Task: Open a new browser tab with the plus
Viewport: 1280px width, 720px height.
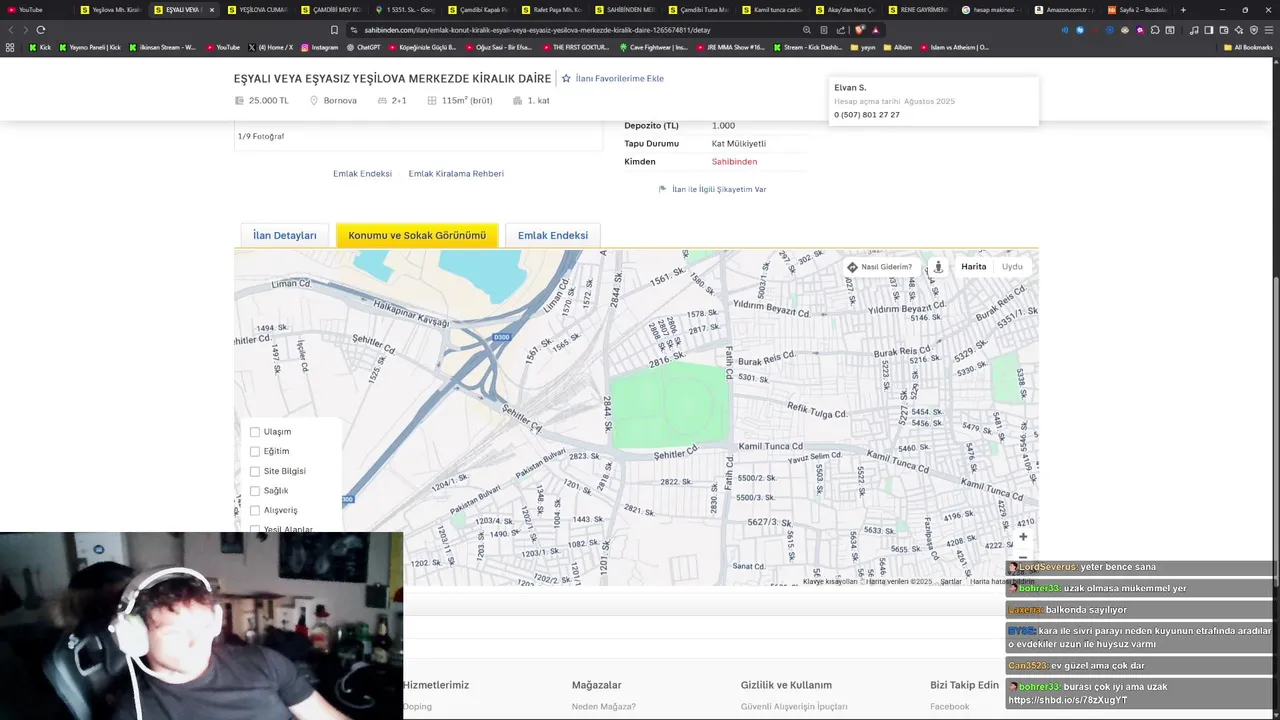Action: click(x=1183, y=10)
